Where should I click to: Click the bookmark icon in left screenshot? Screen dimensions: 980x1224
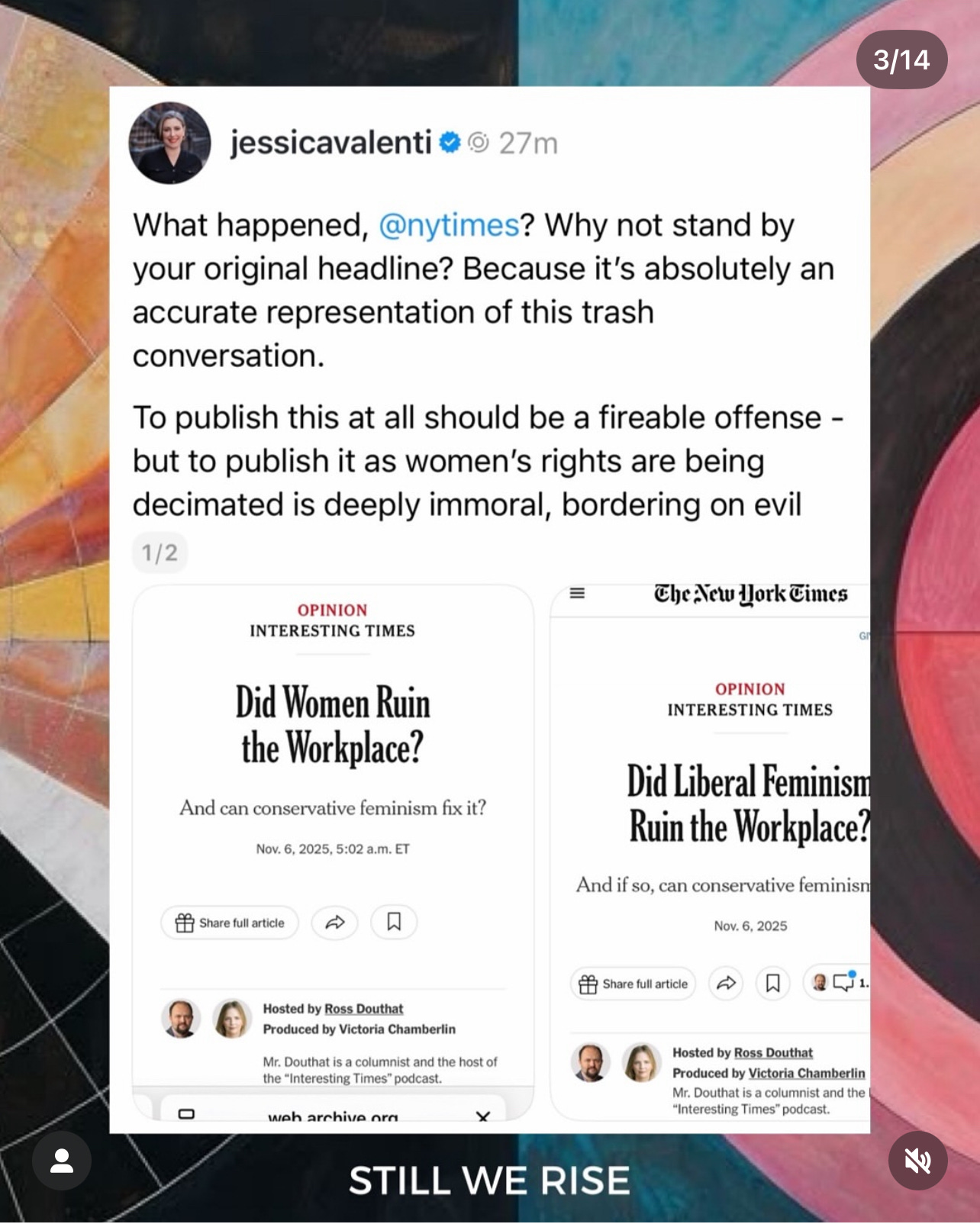(x=394, y=922)
